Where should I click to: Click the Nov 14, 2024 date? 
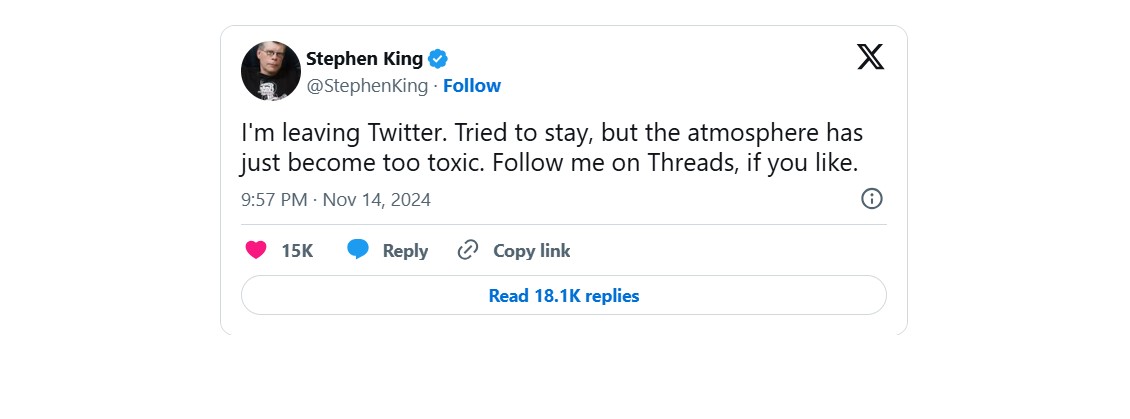coord(376,200)
